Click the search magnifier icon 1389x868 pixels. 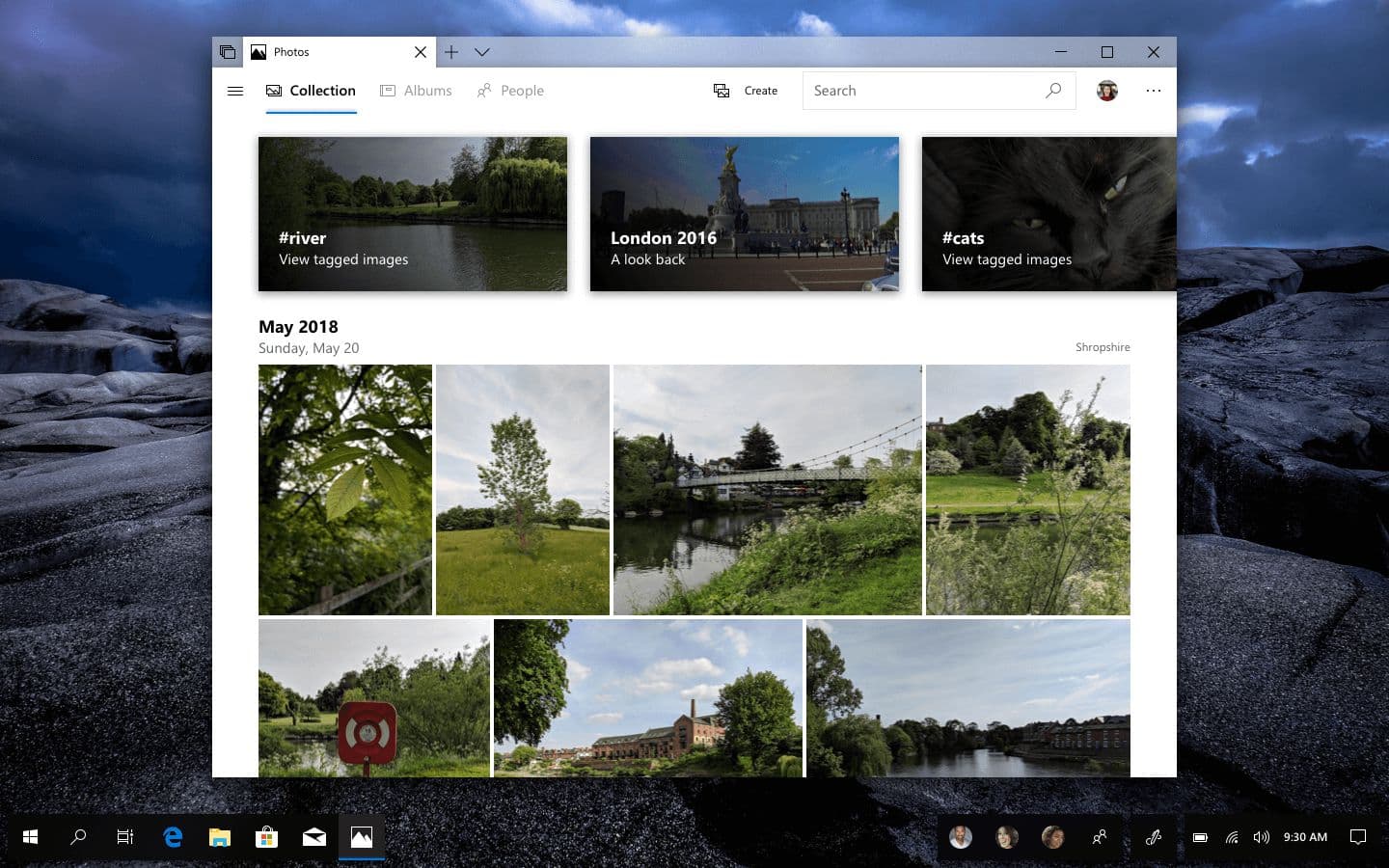[x=1053, y=90]
